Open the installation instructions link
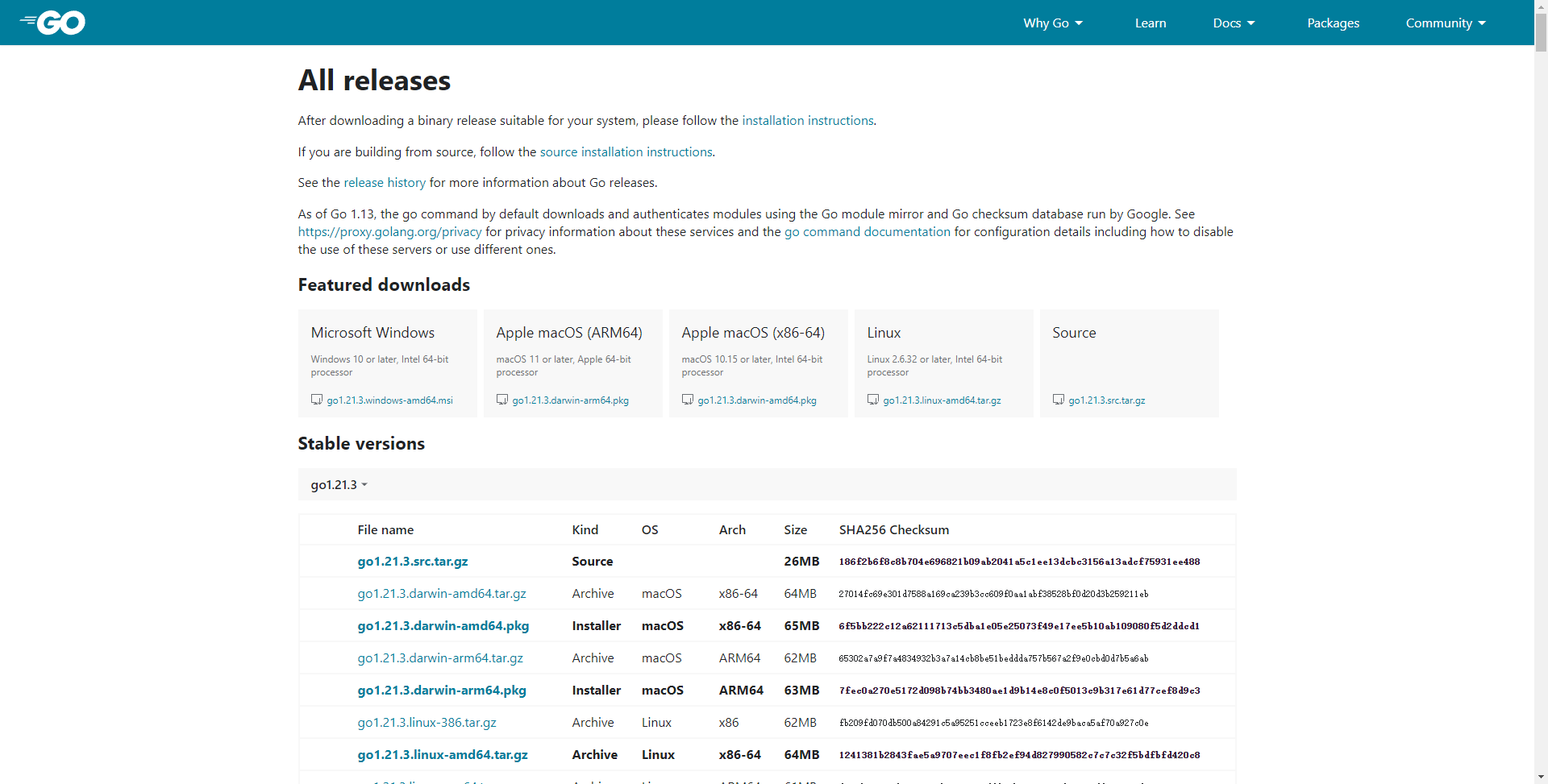 tap(807, 120)
